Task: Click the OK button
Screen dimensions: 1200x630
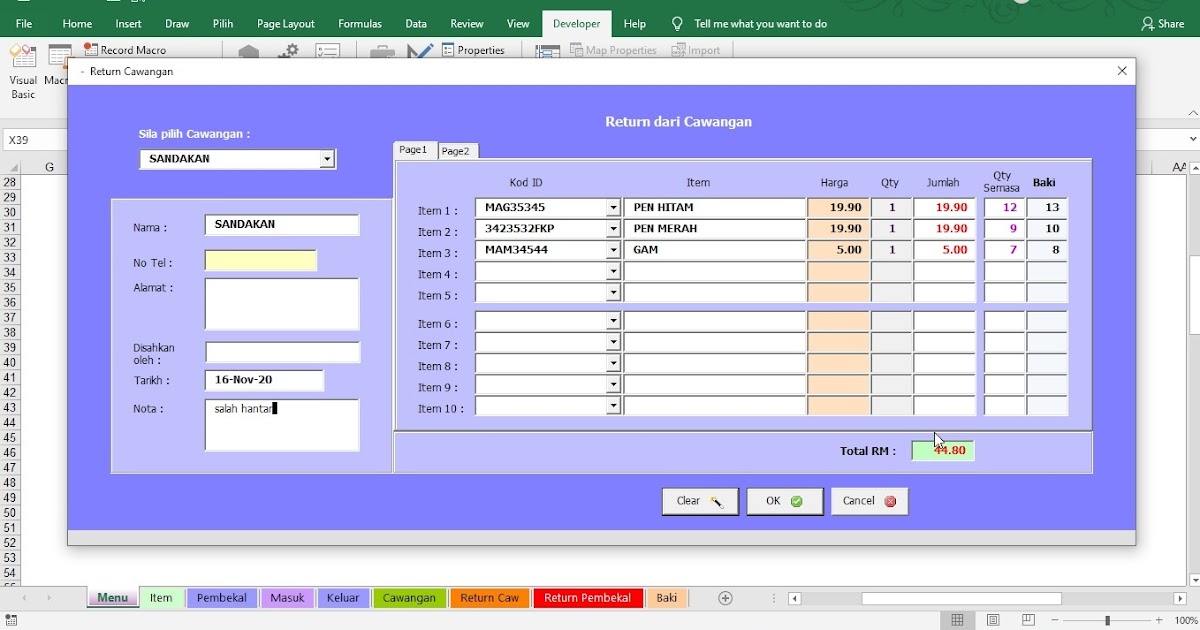Action: point(785,501)
